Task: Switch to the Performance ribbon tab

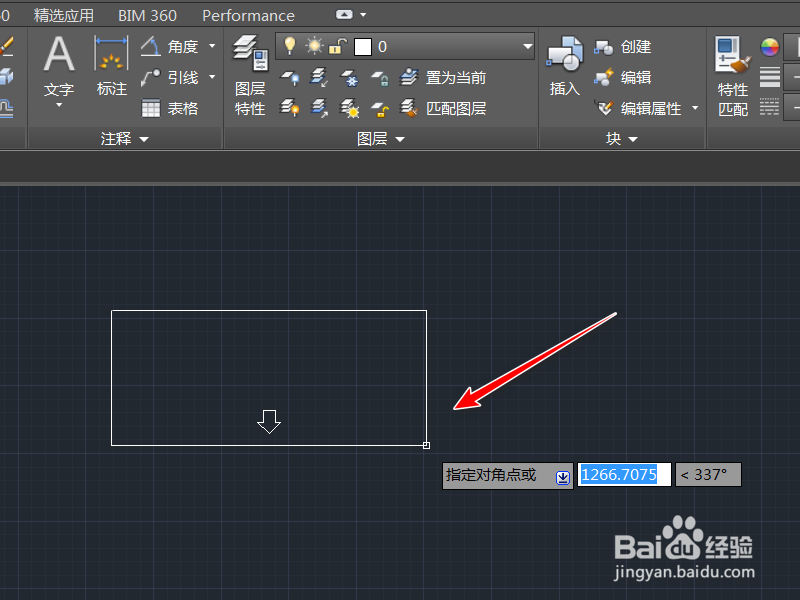Action: pyautogui.click(x=248, y=16)
